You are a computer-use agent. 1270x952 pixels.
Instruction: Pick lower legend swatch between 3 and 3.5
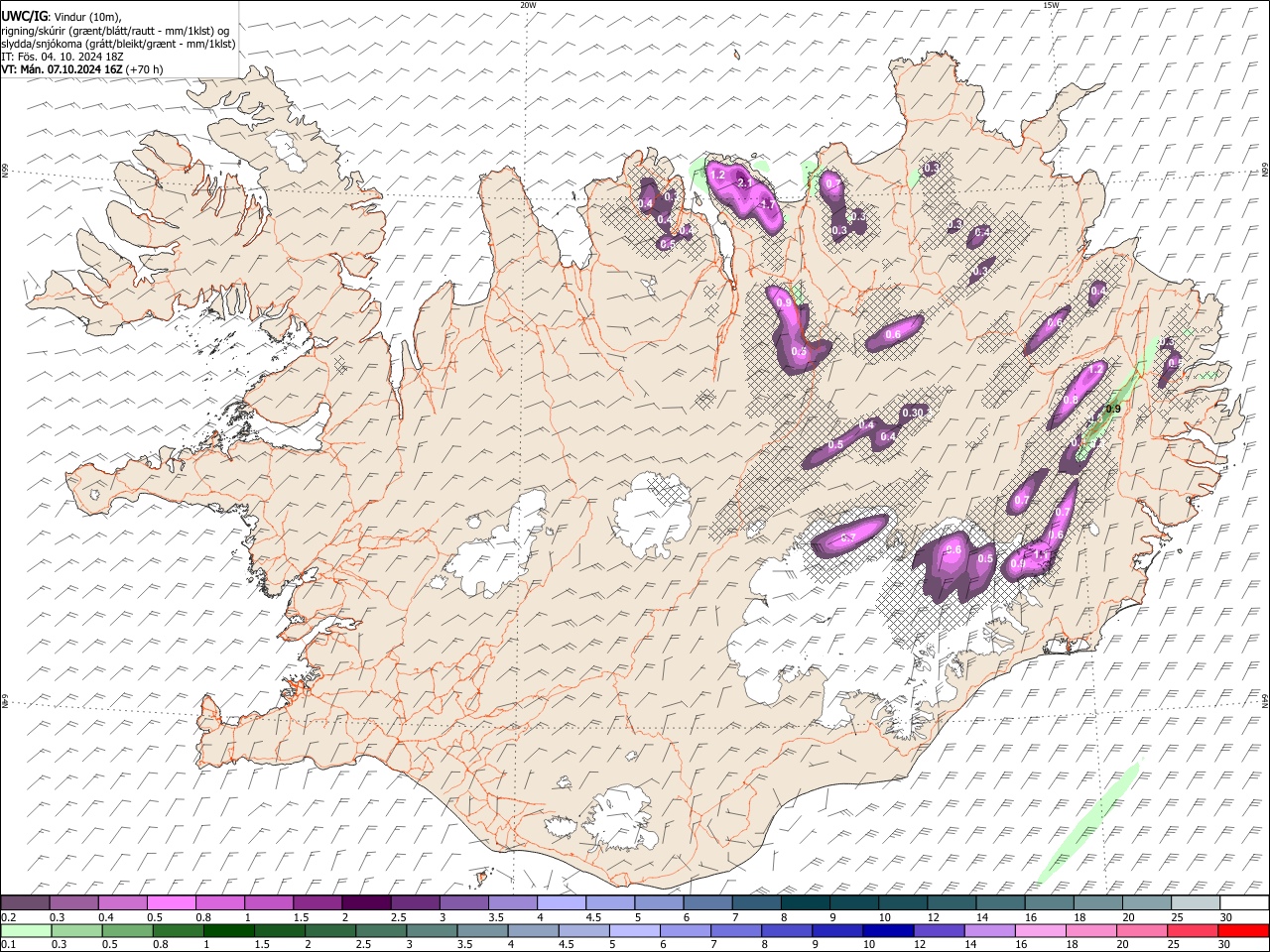[x=432, y=930]
